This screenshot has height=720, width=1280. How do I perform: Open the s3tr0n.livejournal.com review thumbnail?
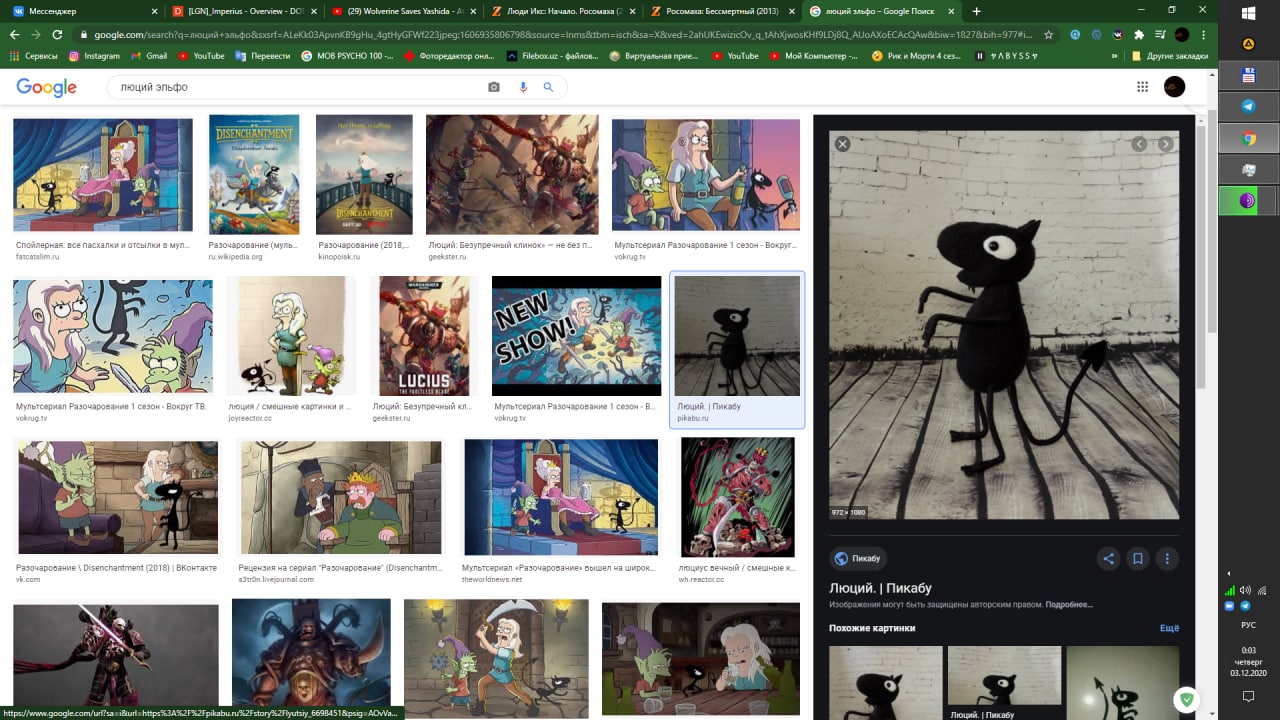(x=341, y=498)
